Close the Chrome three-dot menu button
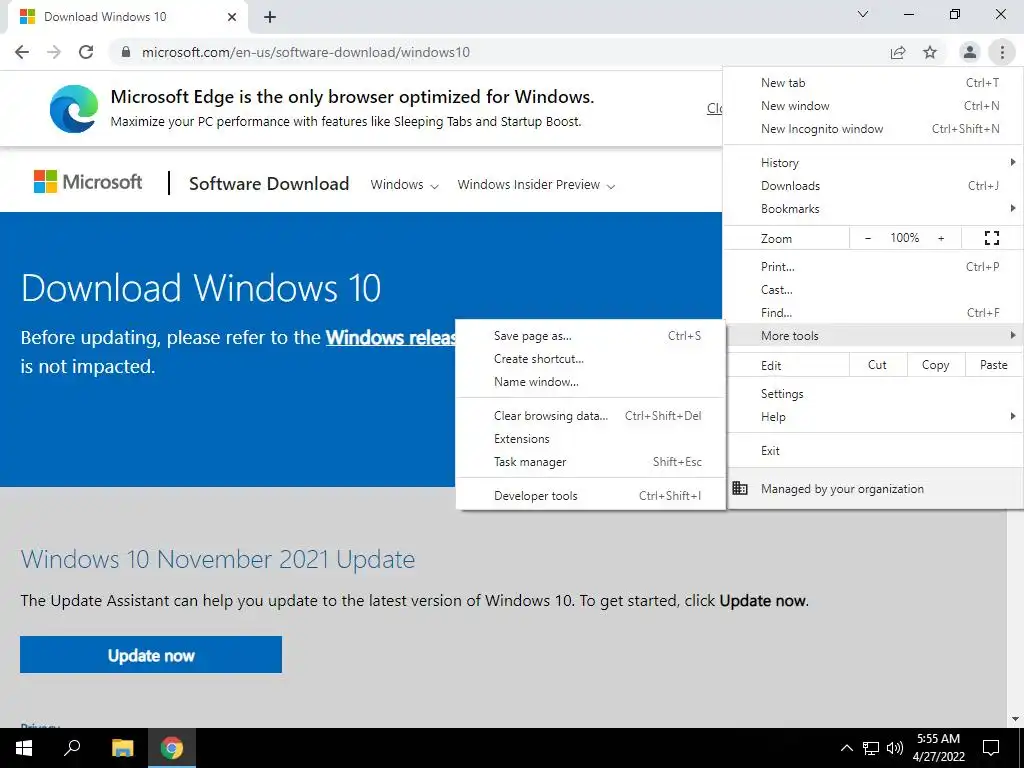The image size is (1024, 768). pyautogui.click(x=1002, y=52)
